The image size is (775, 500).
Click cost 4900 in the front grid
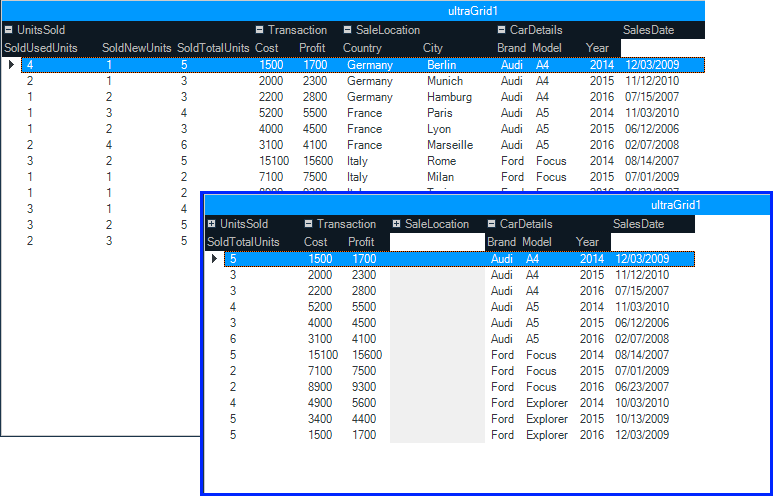(320, 403)
